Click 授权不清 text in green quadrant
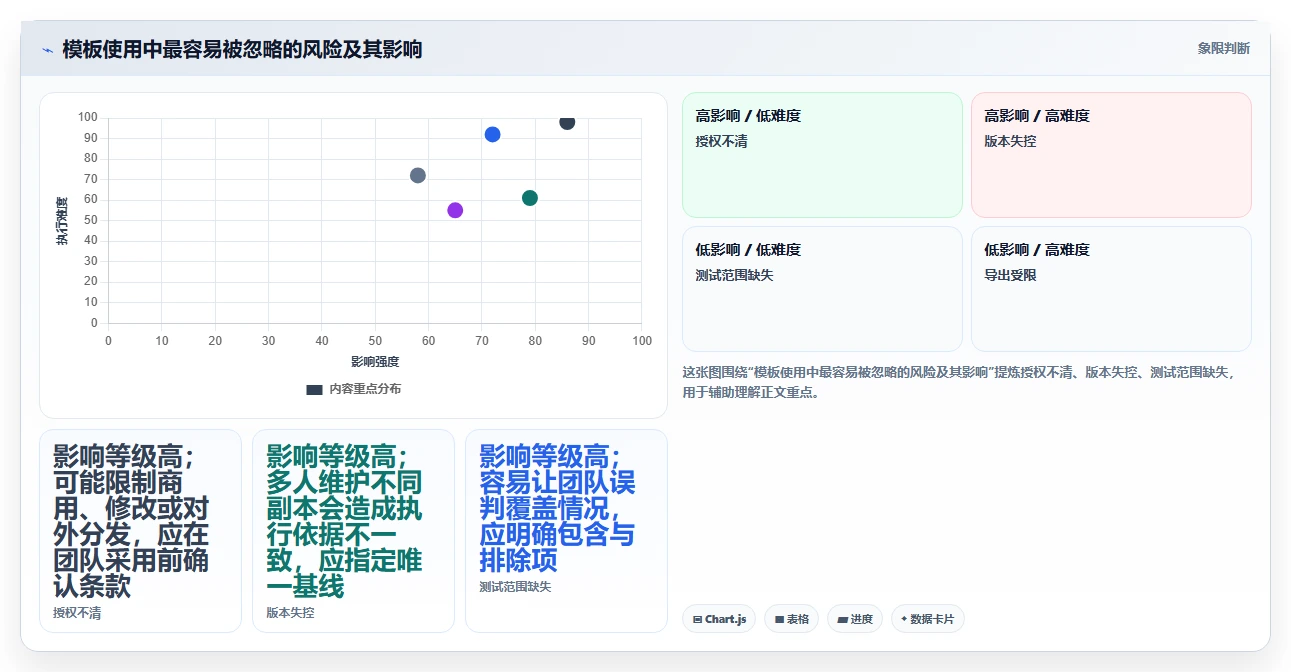The height and width of the screenshot is (672, 1291). click(721, 142)
